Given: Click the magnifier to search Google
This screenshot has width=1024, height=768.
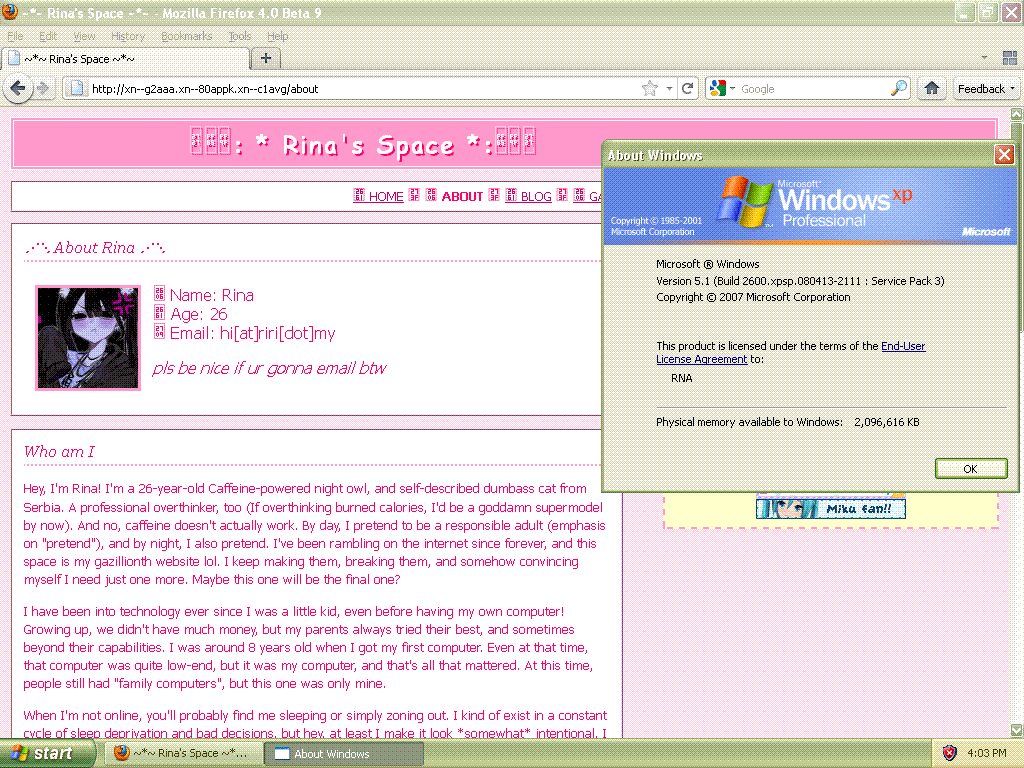Looking at the screenshot, I should [898, 88].
